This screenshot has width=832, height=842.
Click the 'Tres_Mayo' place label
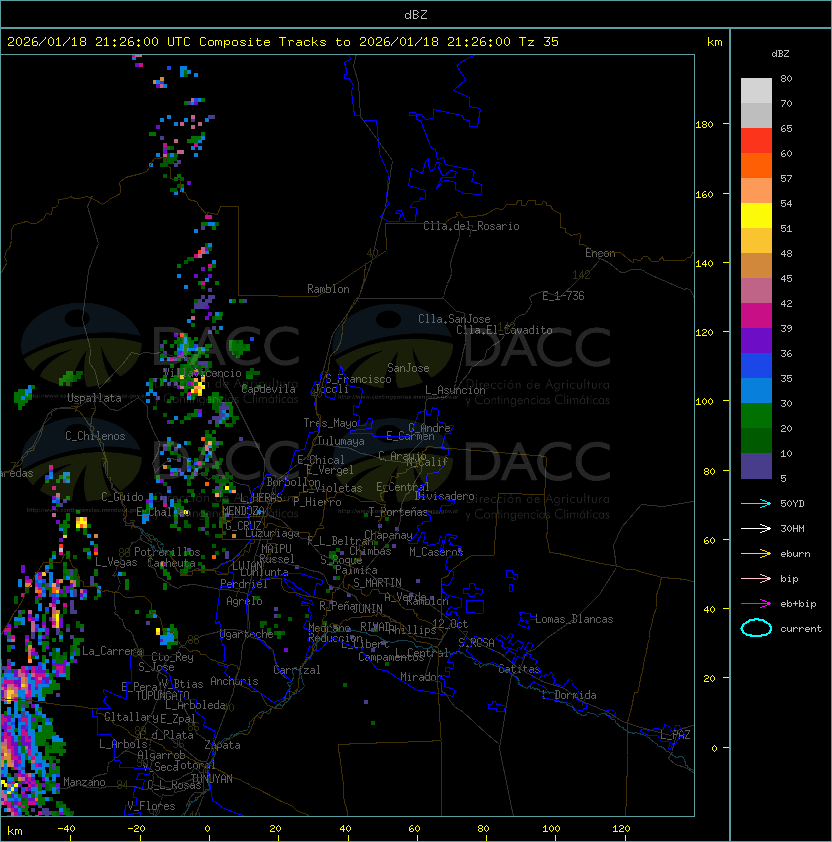pyautogui.click(x=330, y=423)
